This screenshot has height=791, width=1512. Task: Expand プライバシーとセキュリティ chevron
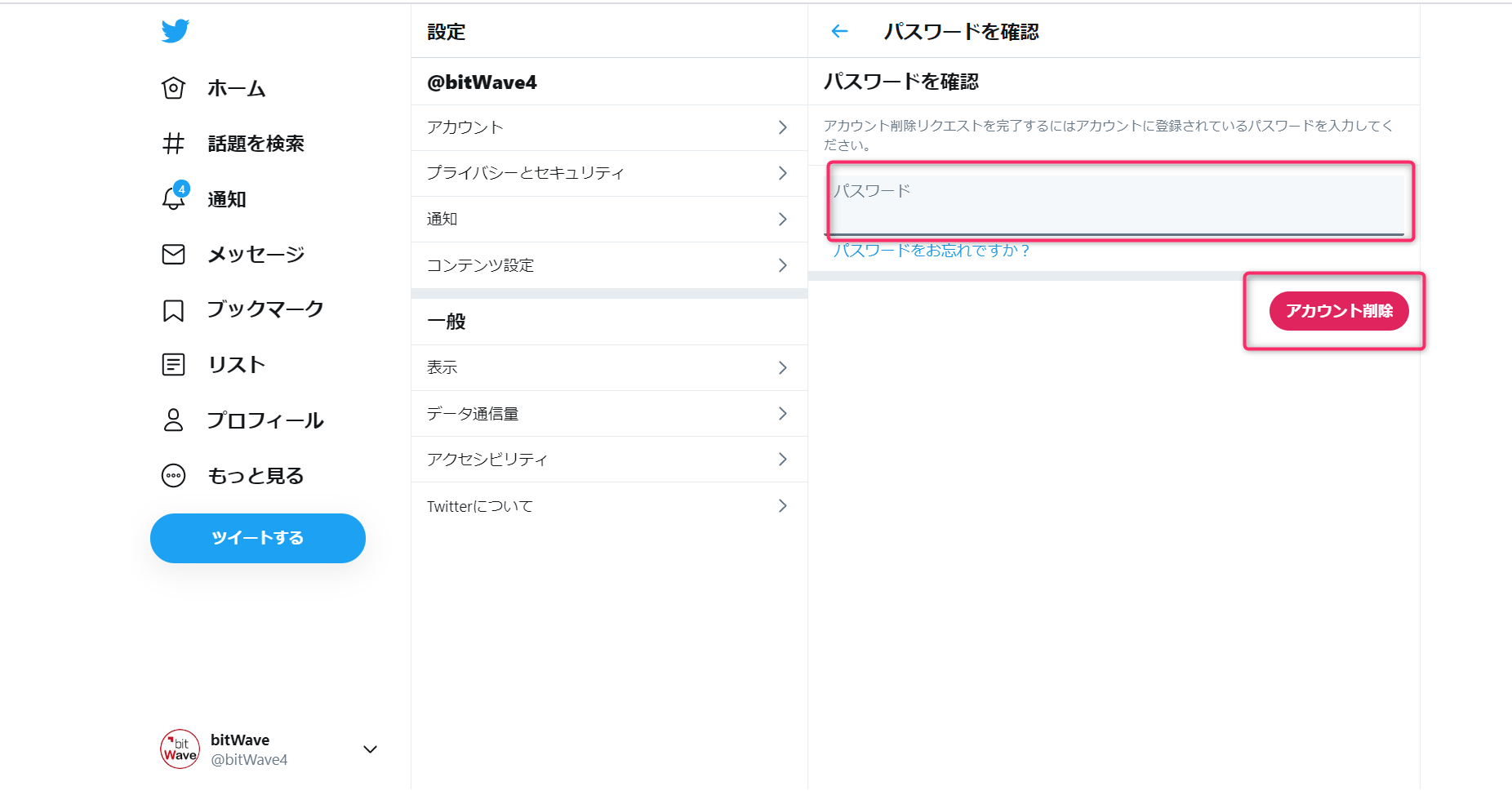pyautogui.click(x=782, y=173)
